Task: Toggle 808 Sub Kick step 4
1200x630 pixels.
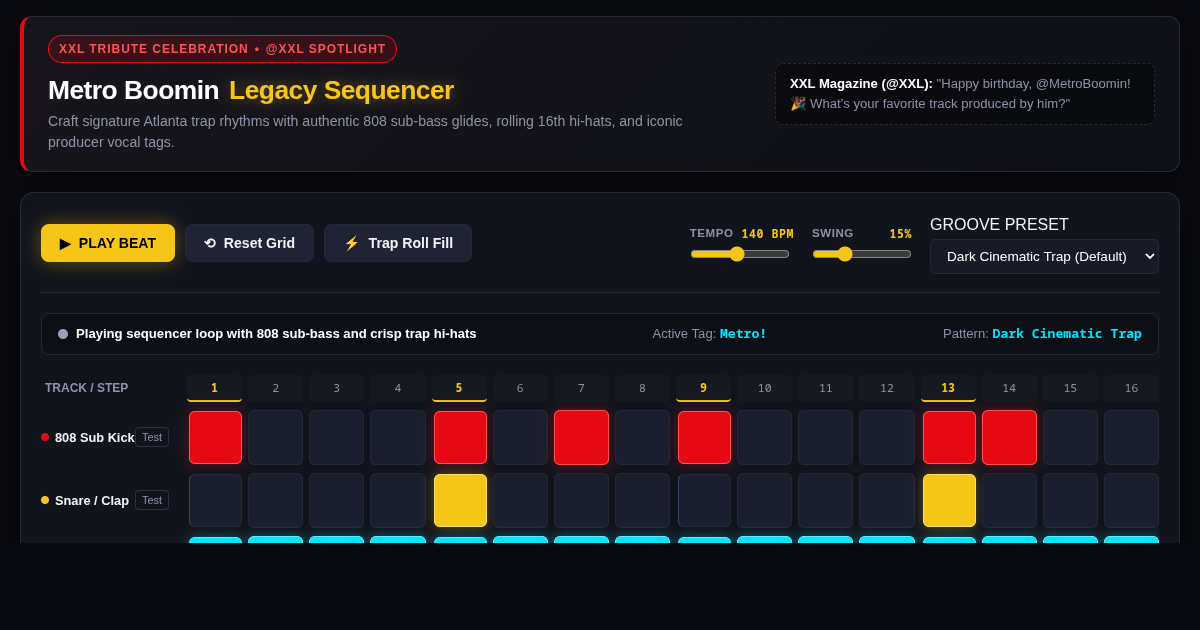Action: pos(398,437)
